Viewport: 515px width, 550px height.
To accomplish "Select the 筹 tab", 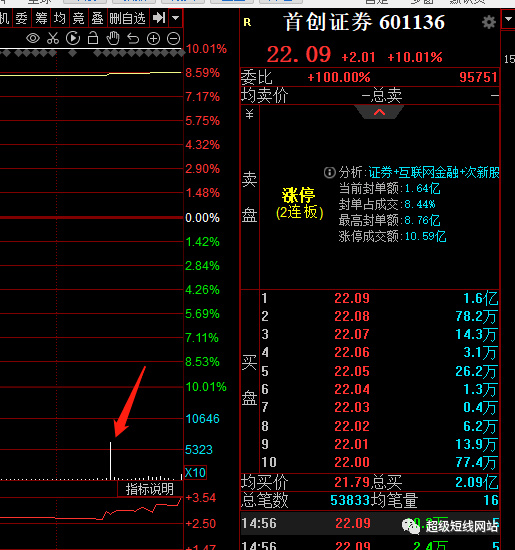I will pos(41,18).
